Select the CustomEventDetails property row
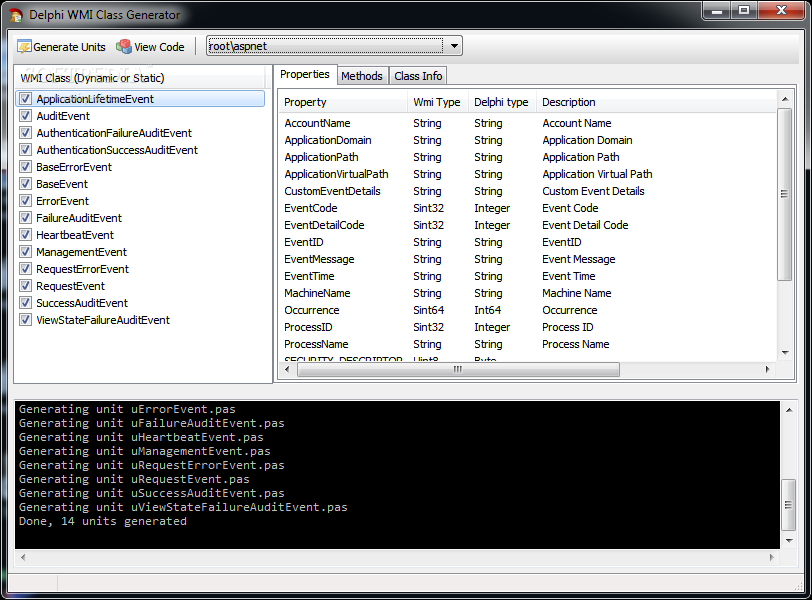 point(528,191)
